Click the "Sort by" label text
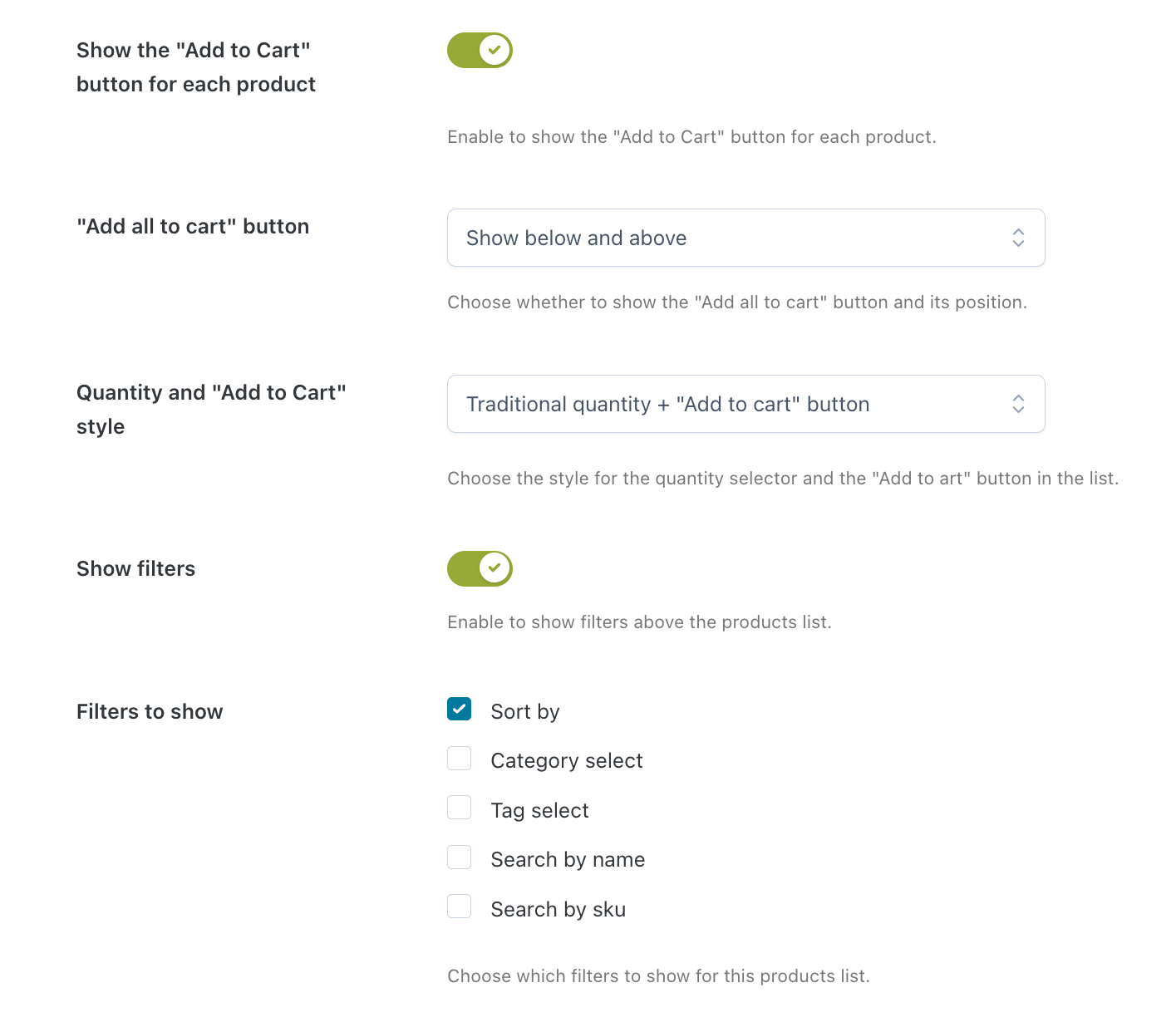 click(525, 712)
